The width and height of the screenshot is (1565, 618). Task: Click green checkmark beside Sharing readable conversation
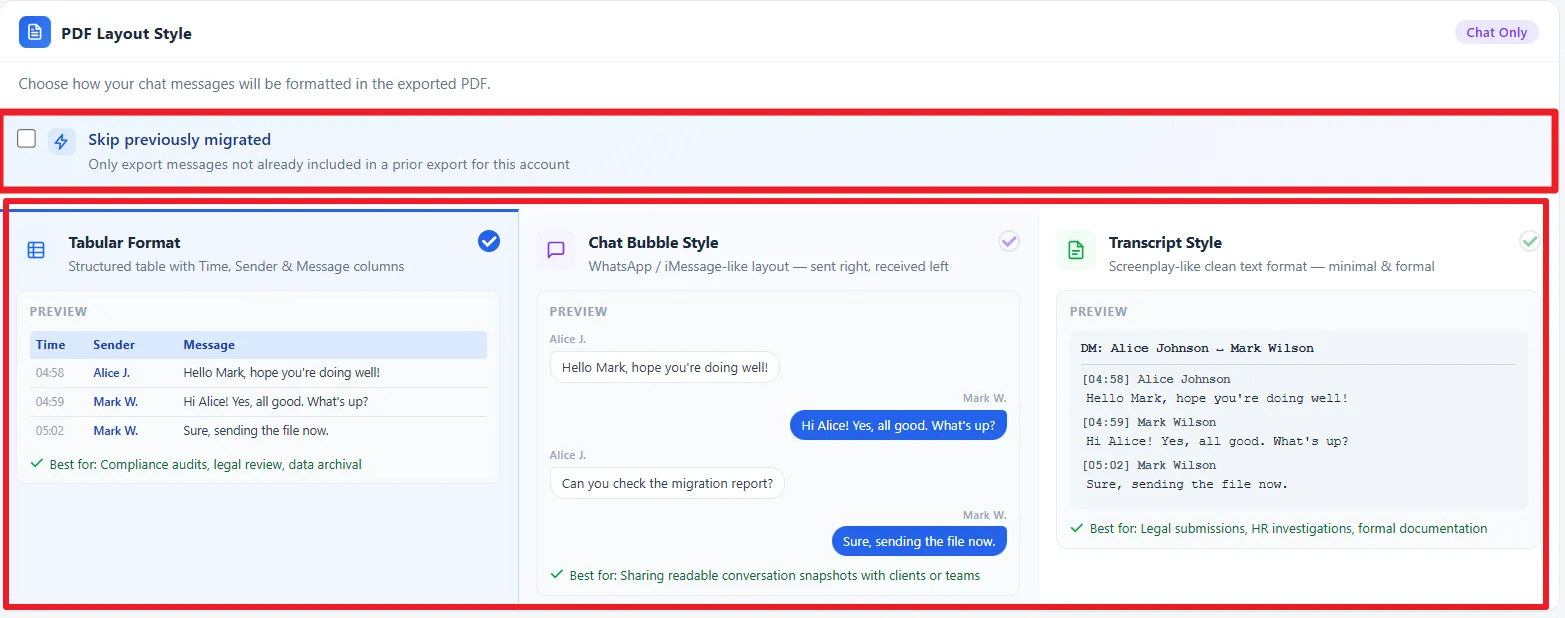click(557, 575)
